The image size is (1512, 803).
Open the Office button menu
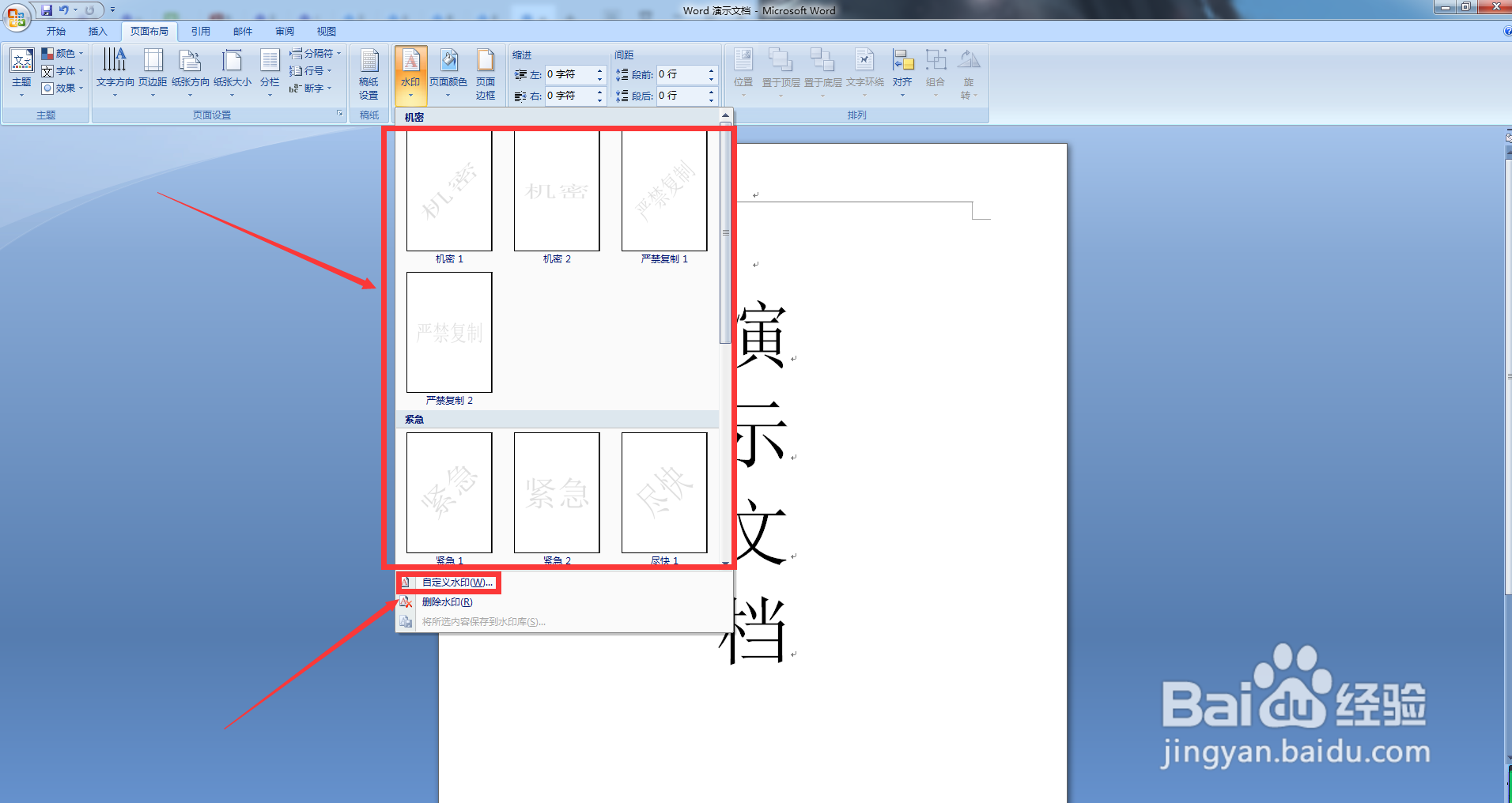pos(17,17)
